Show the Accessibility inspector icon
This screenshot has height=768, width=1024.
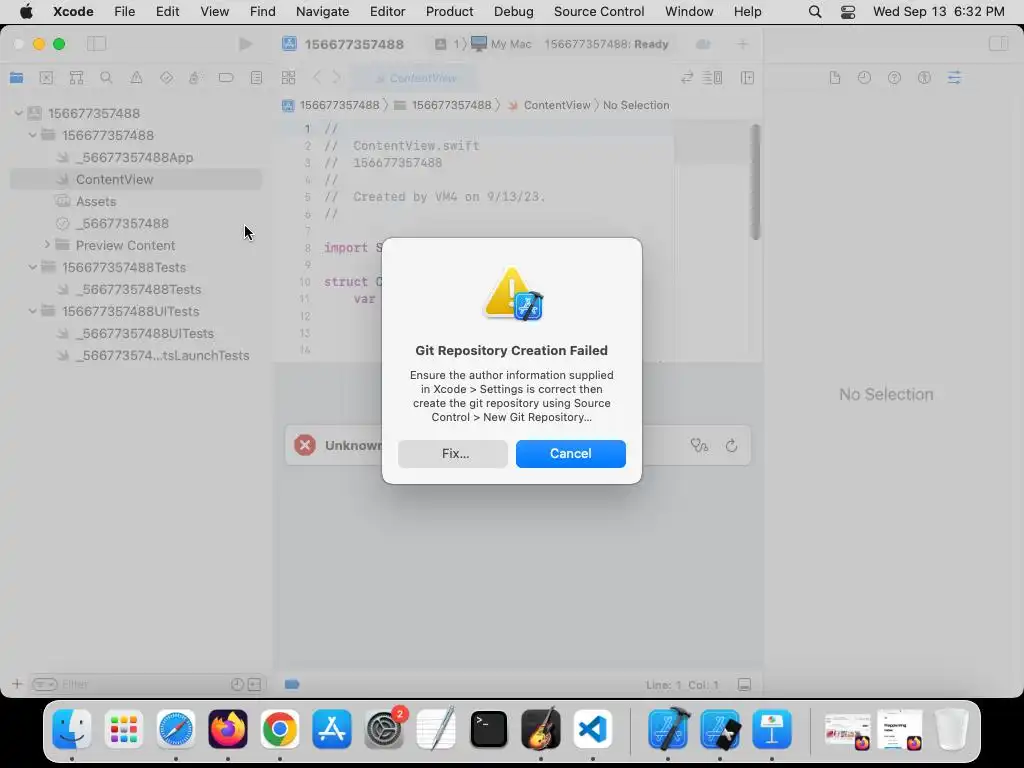pyautogui.click(x=924, y=78)
